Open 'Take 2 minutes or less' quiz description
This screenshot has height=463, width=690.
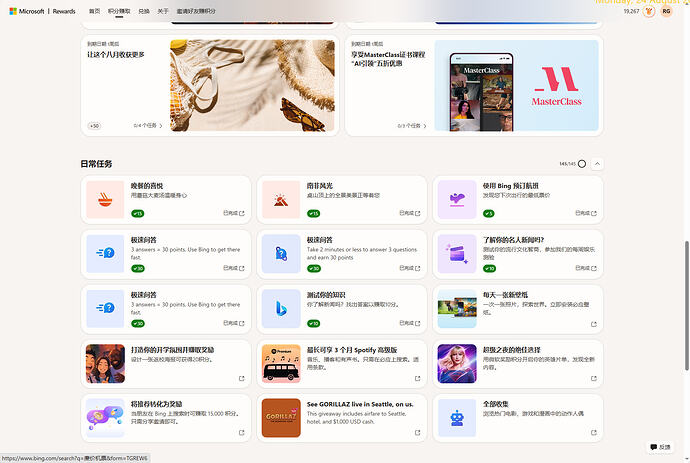pos(362,254)
